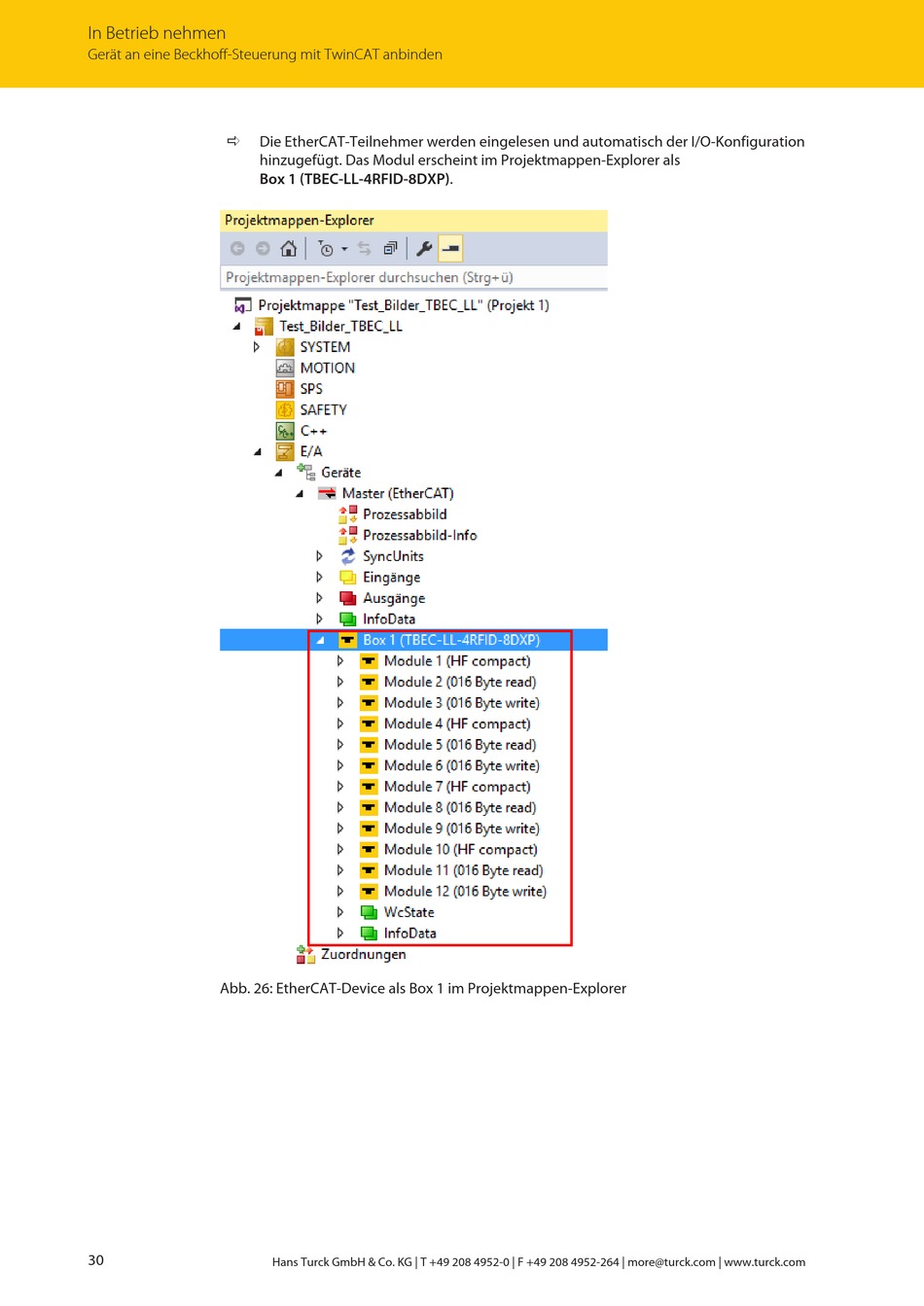Click the SyncUnits icon
Viewport: 924px width, 1306px height.
(348, 556)
